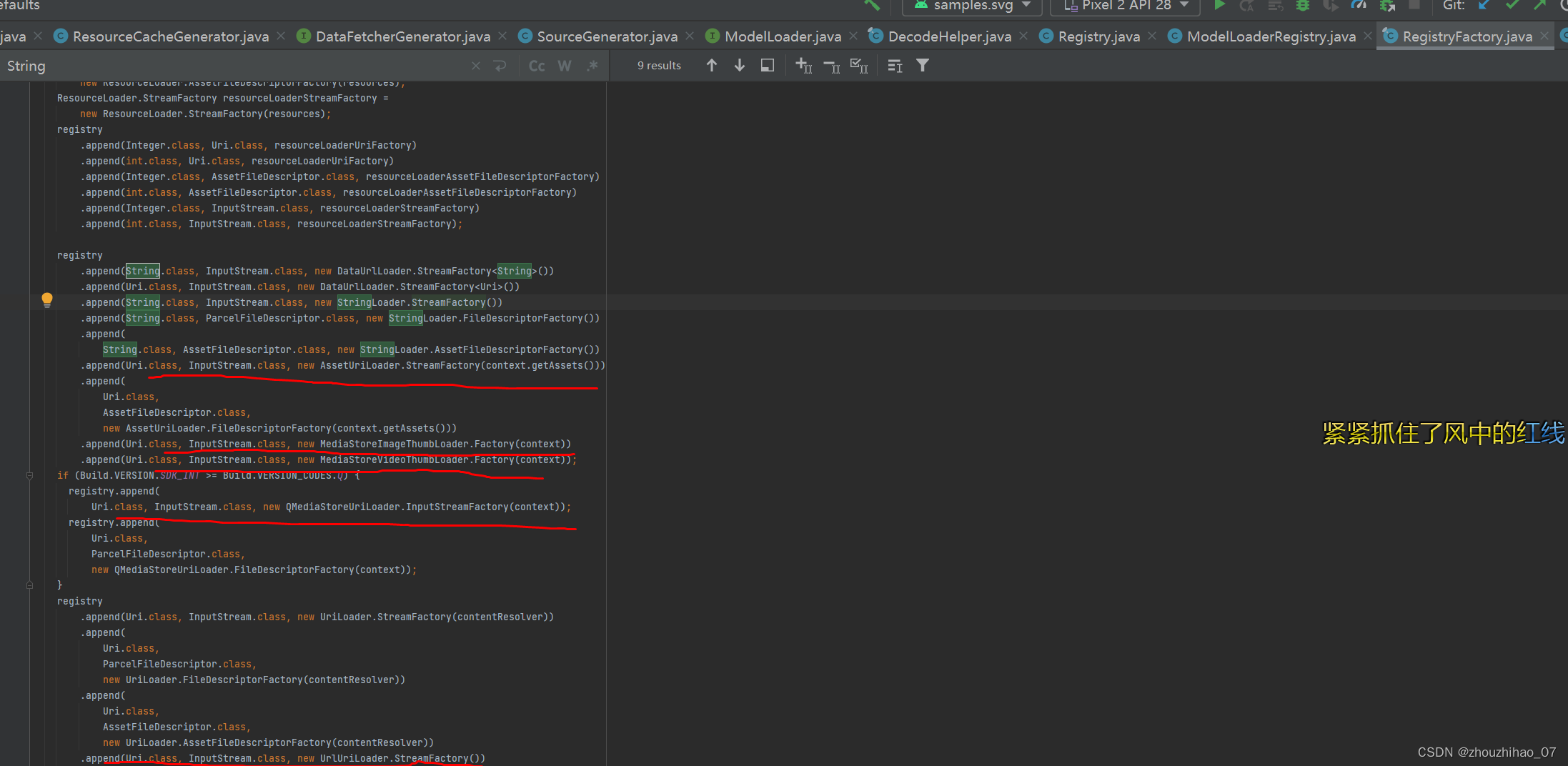This screenshot has width=1568, height=766.
Task: Open Pixel 2 API 28 device dropdown
Action: (1125, 6)
